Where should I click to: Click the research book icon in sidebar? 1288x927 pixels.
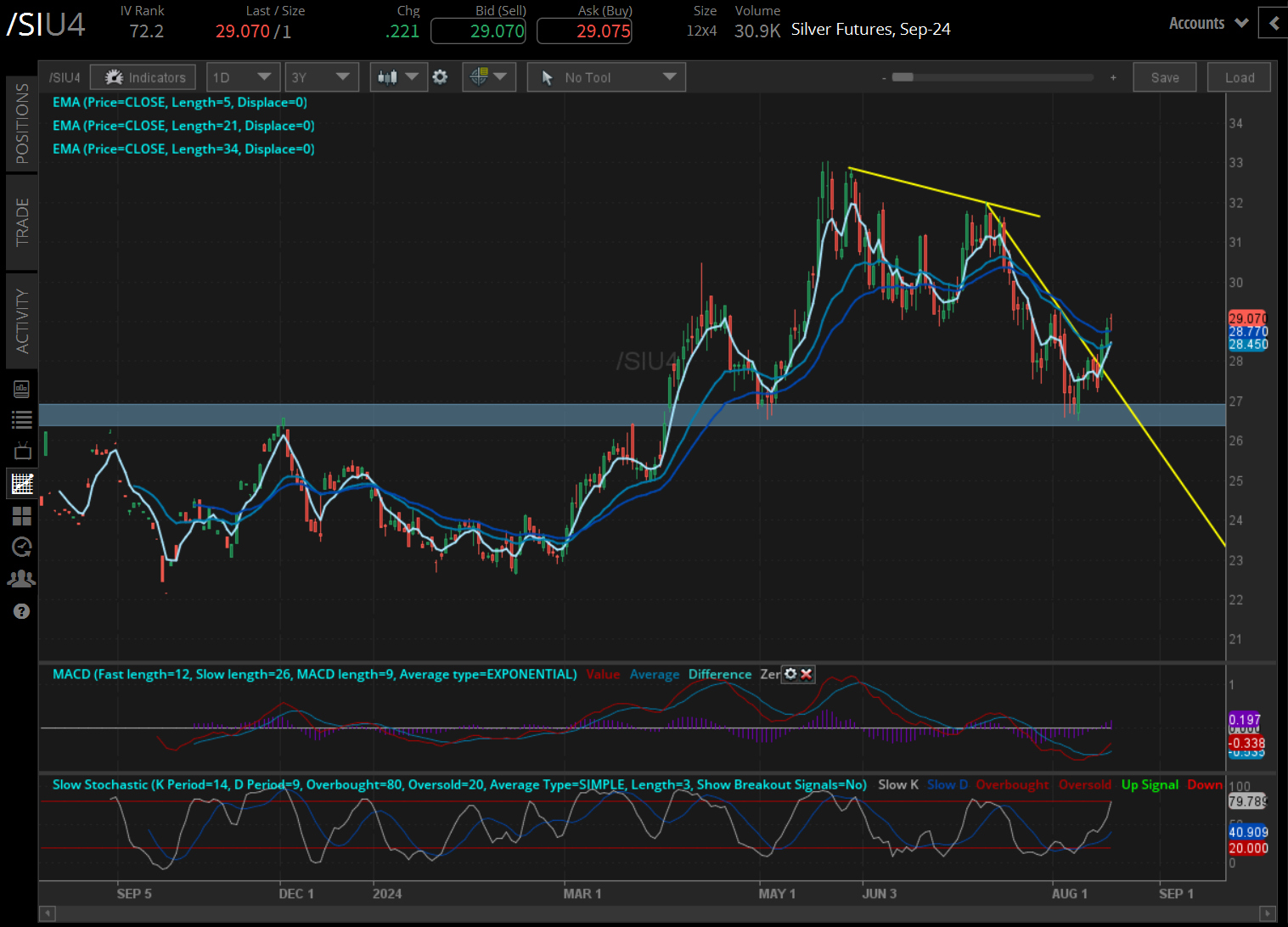point(21,389)
